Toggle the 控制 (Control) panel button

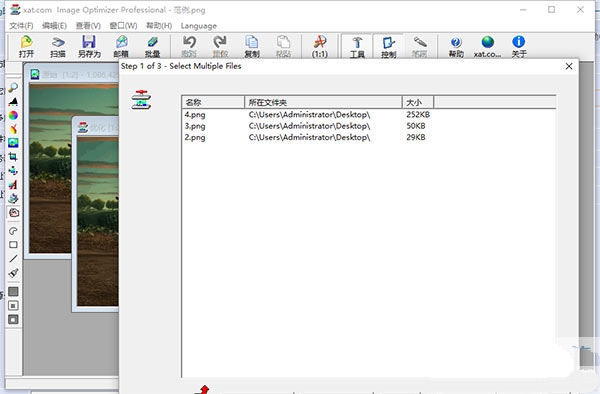(x=388, y=46)
